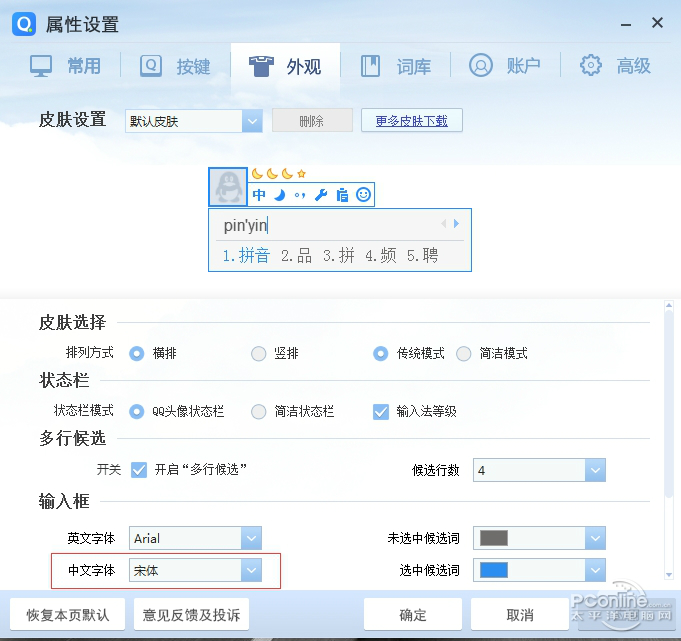Open the 英文字体 Arial dropdown
Screen dimensions: 681x641
(195, 538)
